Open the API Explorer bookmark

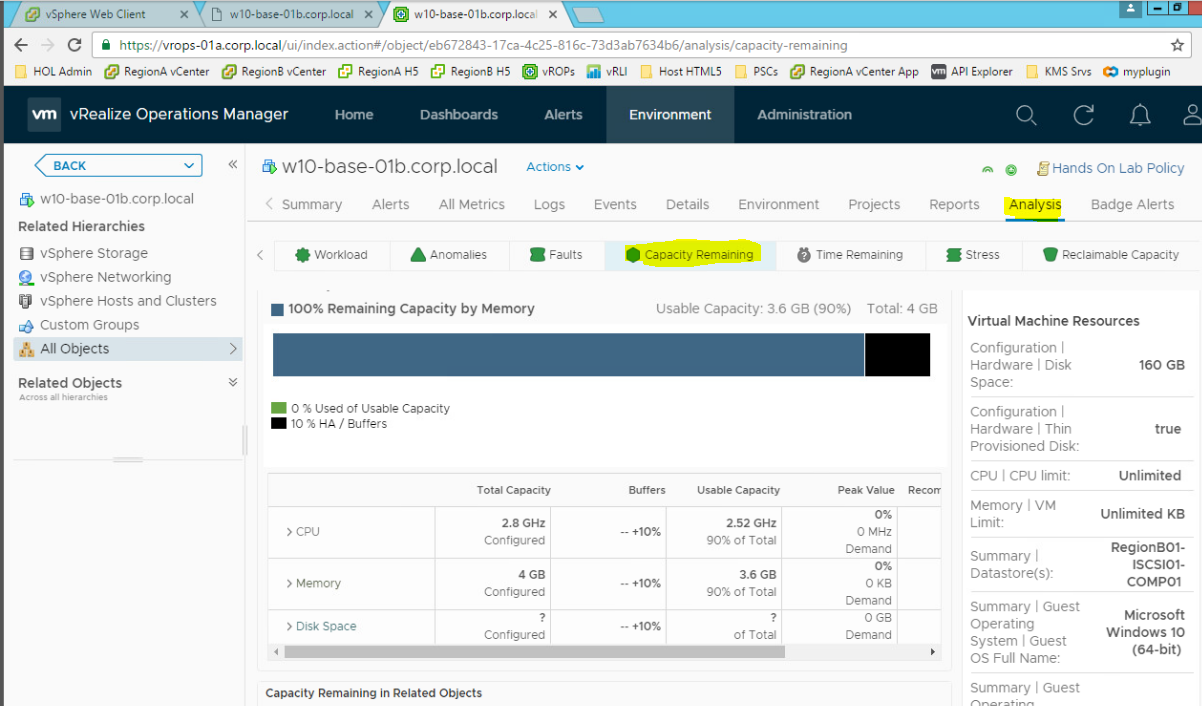click(x=971, y=71)
